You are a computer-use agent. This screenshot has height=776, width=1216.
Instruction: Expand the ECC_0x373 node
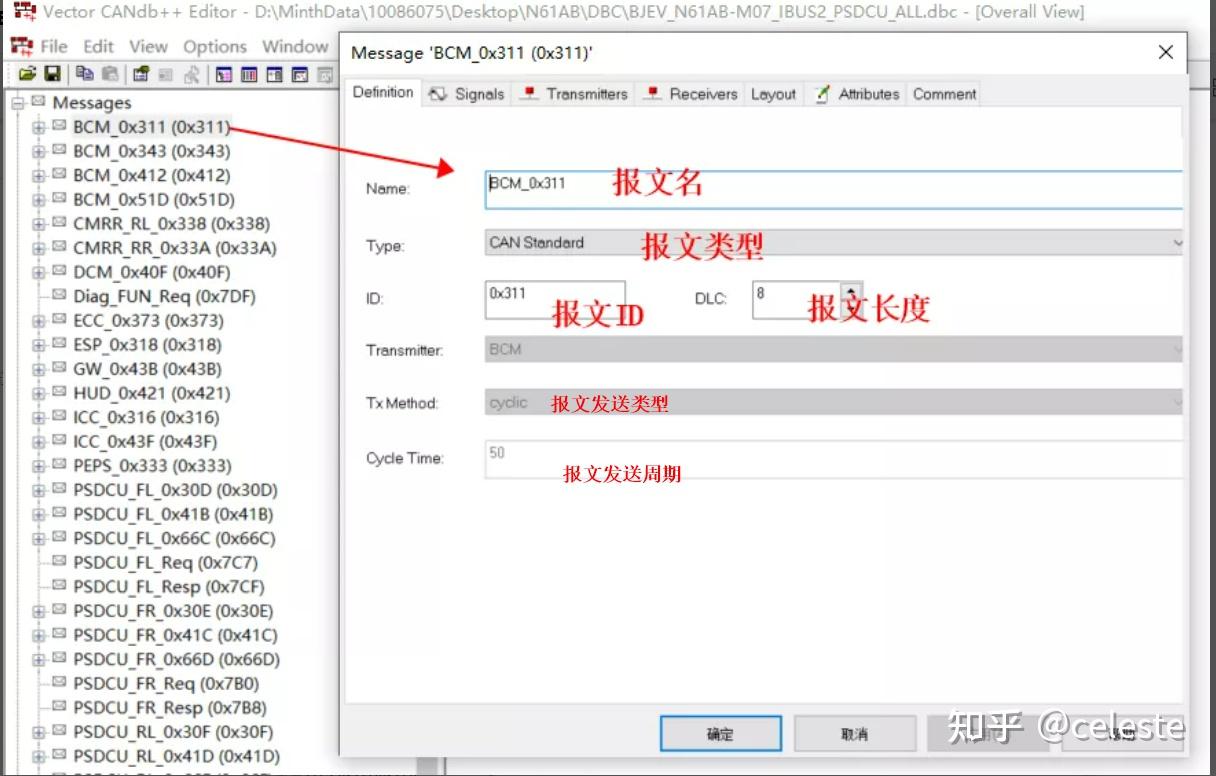(x=39, y=321)
